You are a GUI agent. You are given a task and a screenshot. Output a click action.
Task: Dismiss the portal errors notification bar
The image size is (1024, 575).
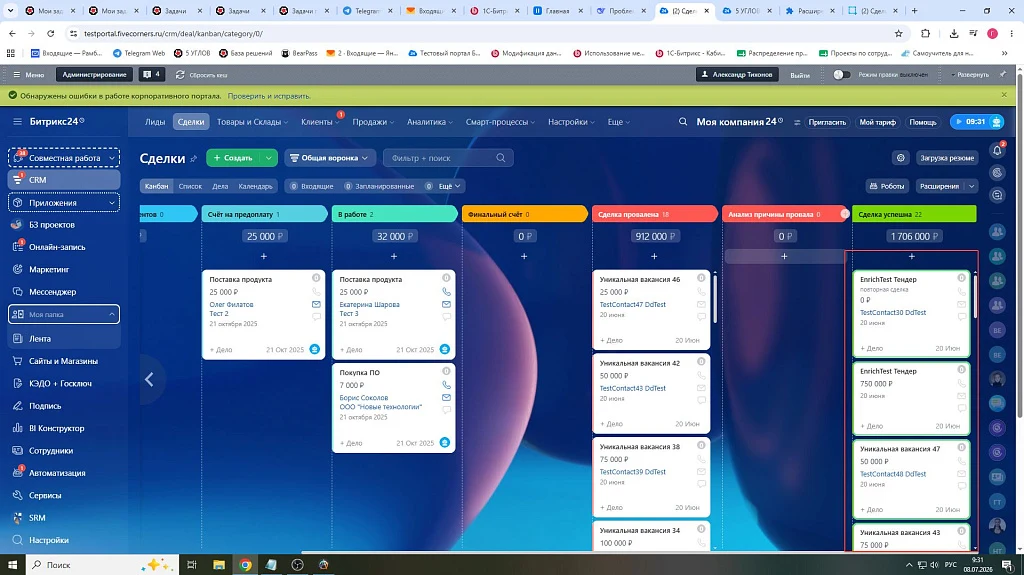pos(1004,95)
